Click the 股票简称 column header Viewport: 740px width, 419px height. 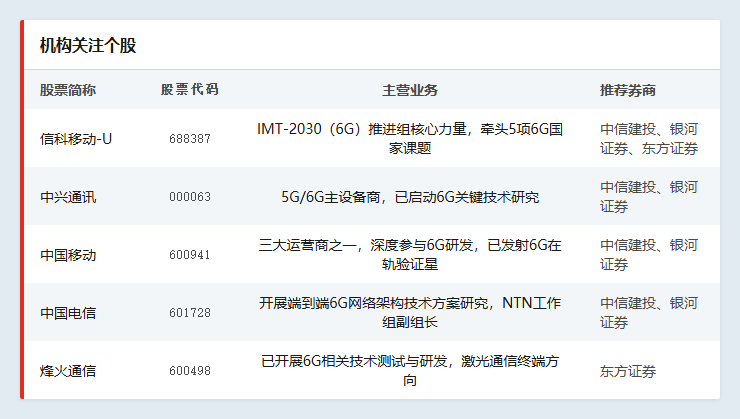68,90
